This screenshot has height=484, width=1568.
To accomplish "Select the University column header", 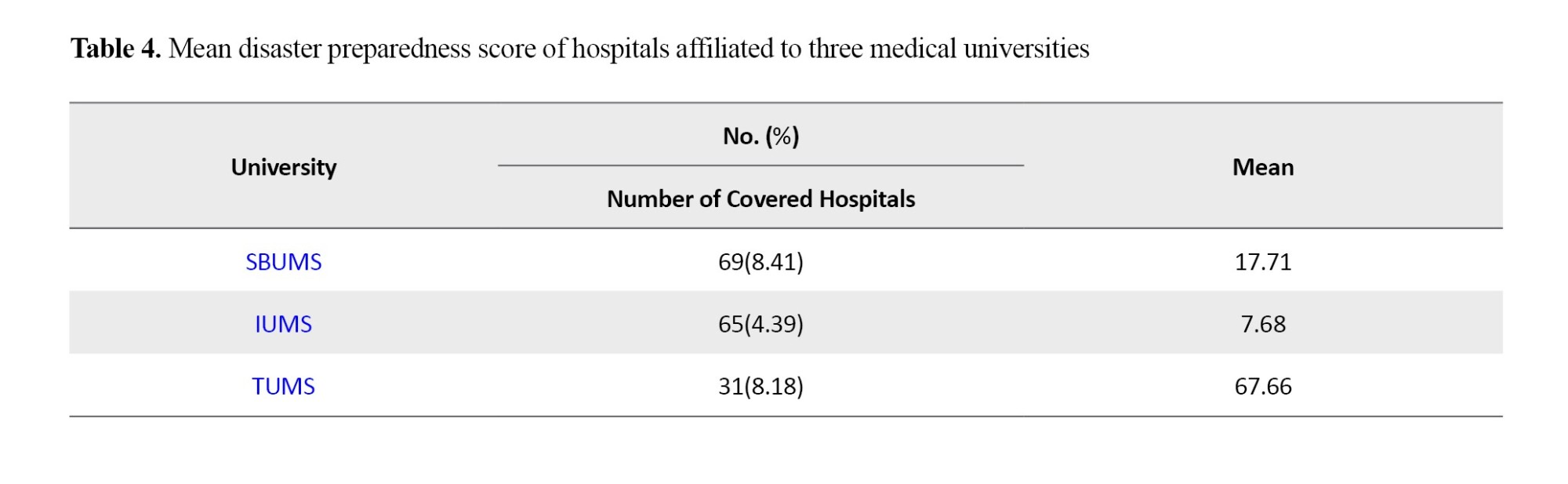I will [284, 167].
